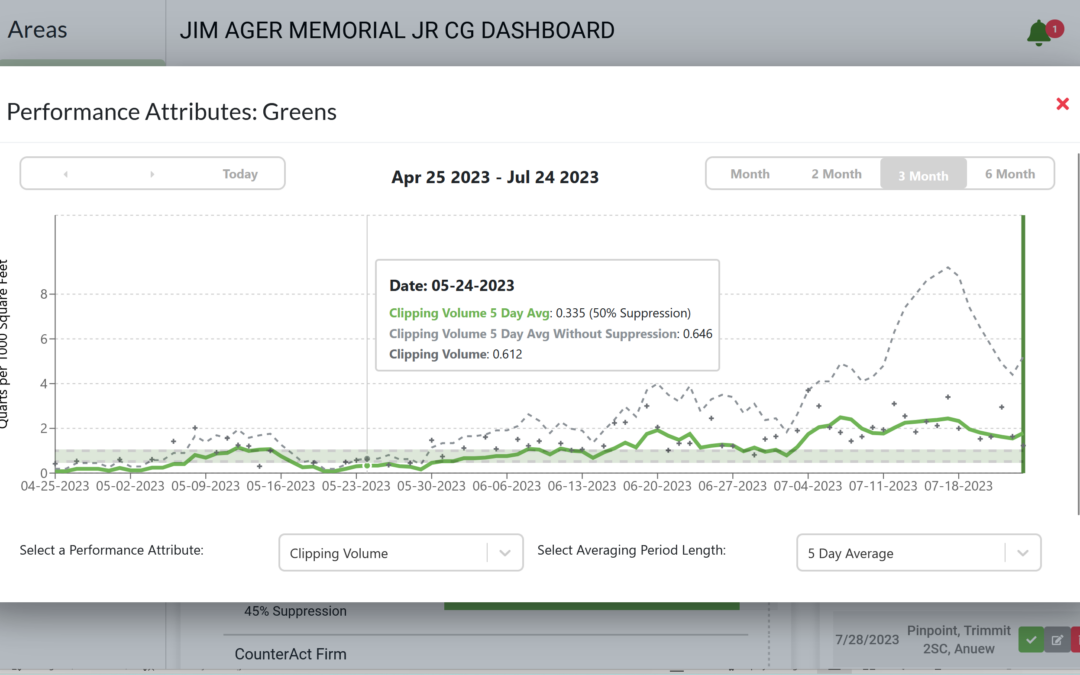Close the Performance Attributes panel with red X

coord(1062,104)
